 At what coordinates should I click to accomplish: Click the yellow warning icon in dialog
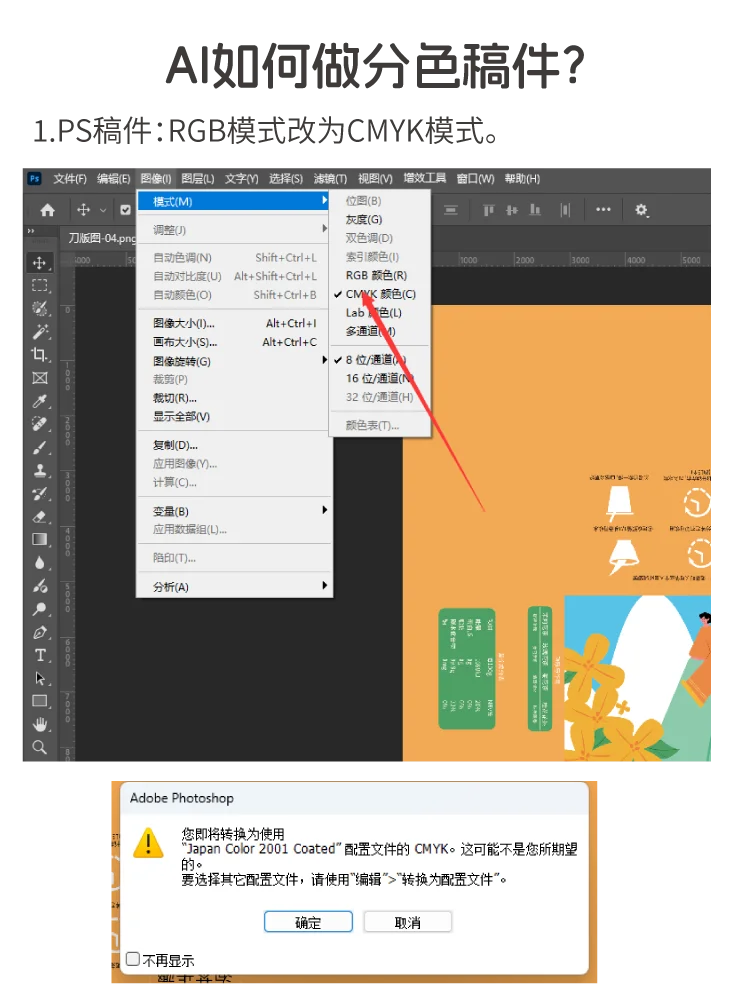click(x=148, y=843)
